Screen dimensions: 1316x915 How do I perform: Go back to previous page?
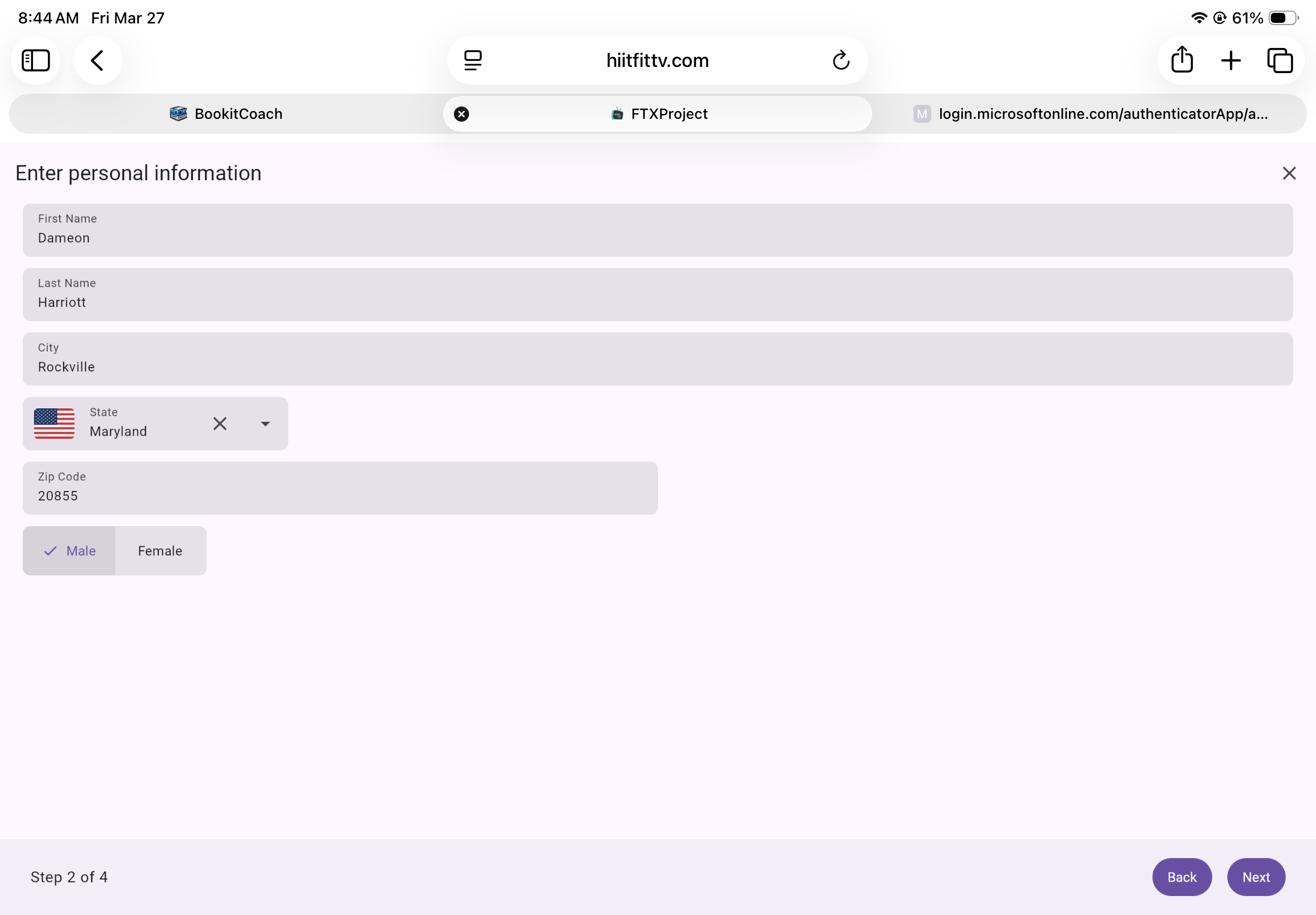tap(98, 60)
